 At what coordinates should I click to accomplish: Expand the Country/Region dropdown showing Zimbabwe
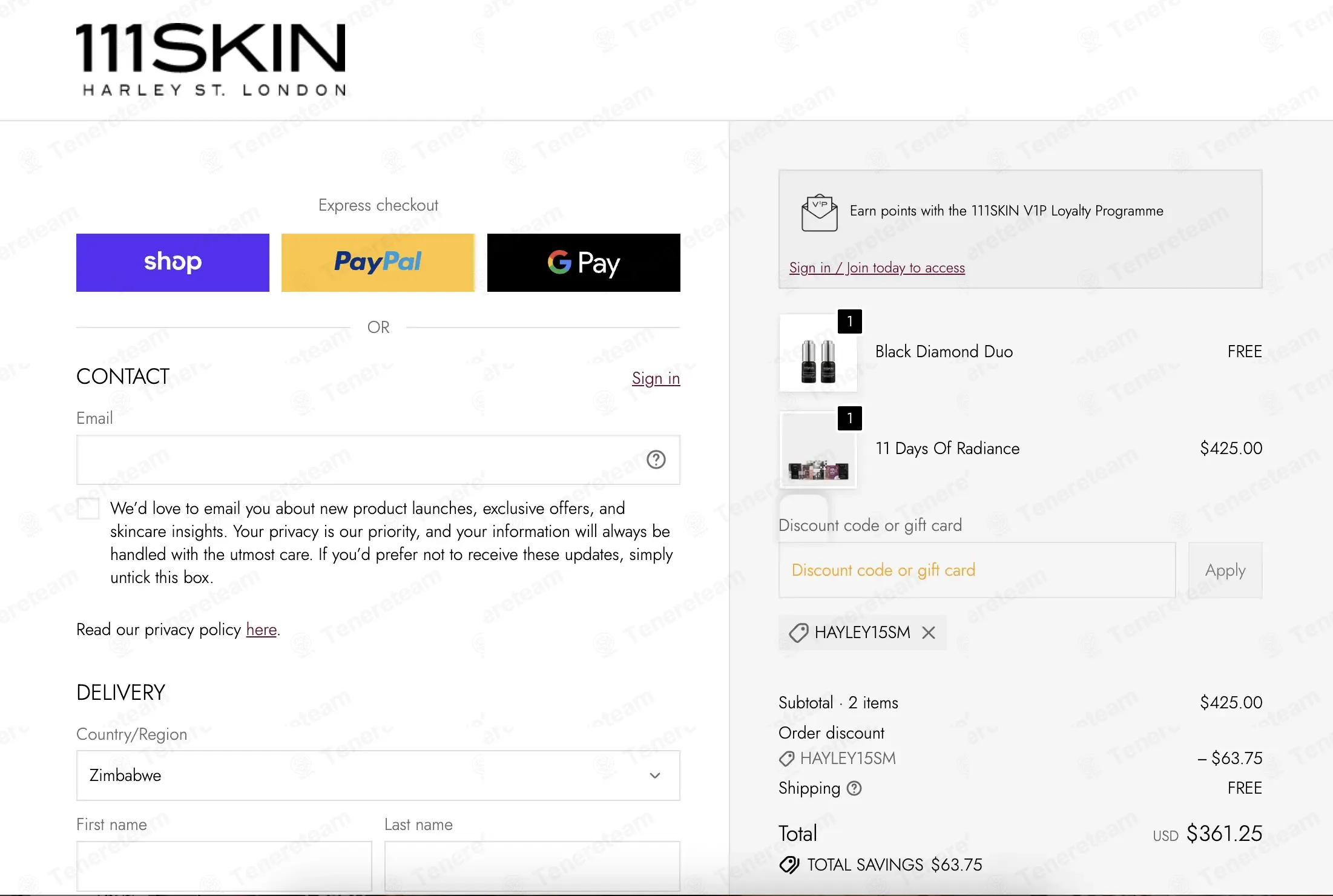pos(378,776)
